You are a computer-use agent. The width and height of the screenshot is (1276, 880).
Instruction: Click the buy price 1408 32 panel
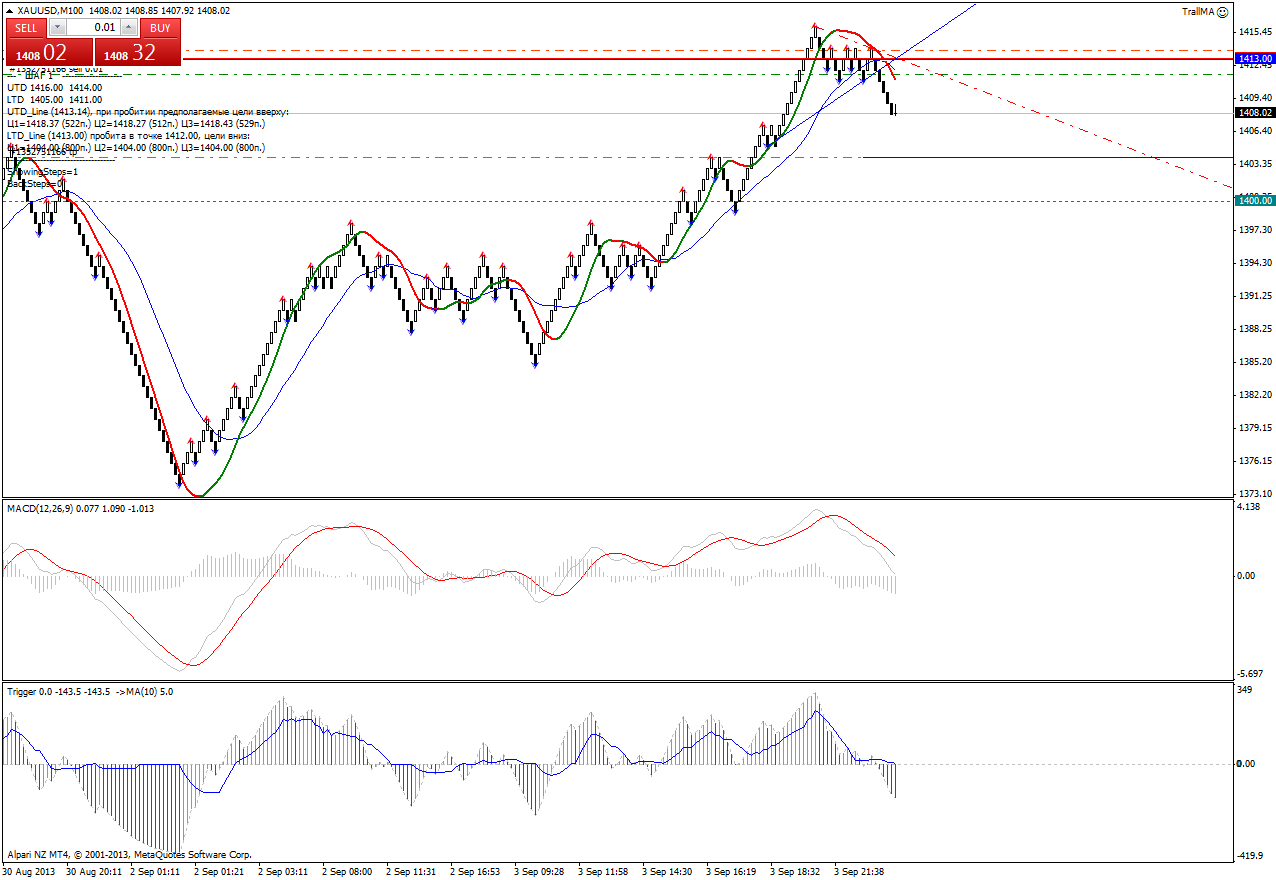point(137,53)
